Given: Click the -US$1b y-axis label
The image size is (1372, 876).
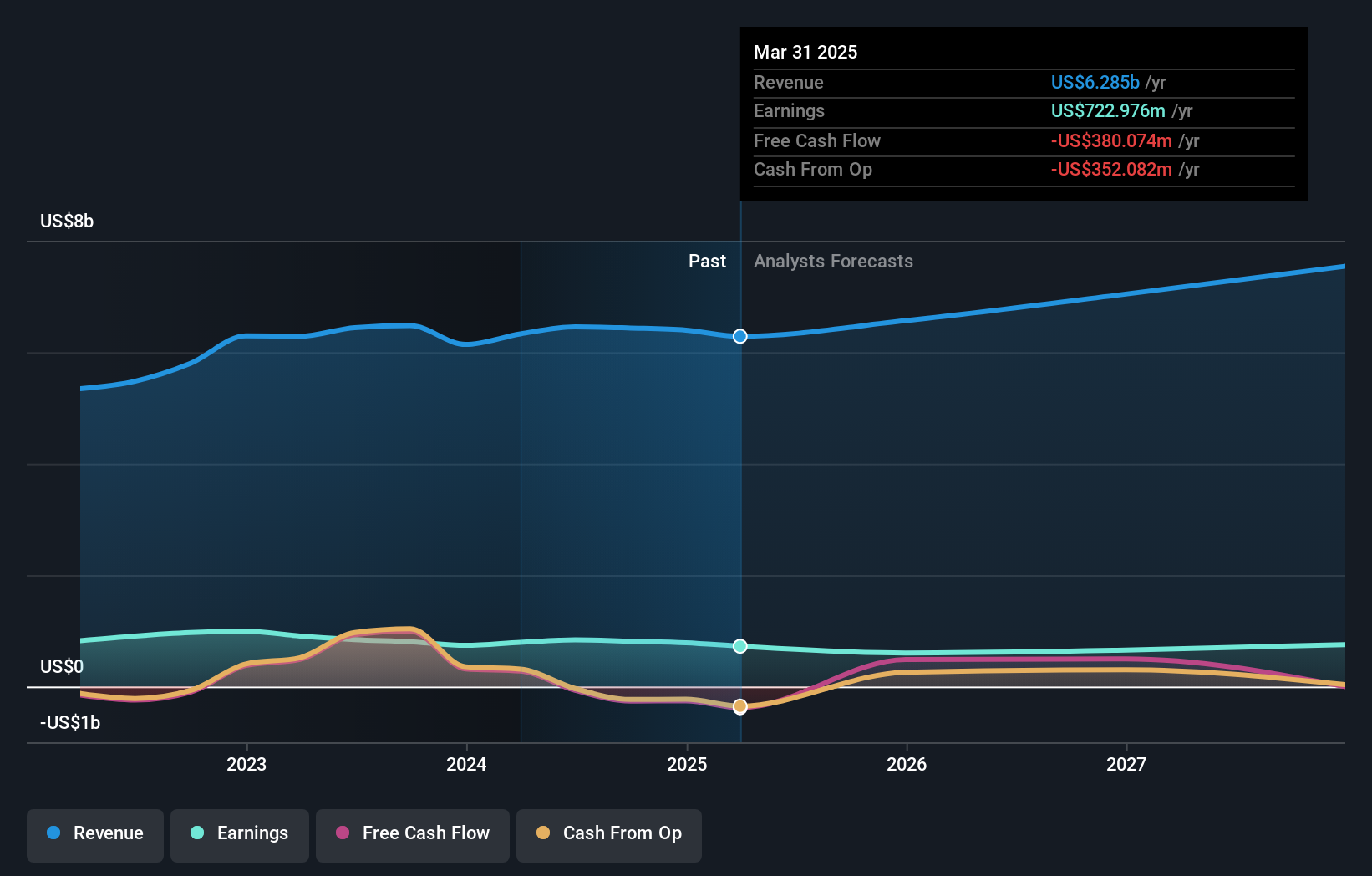Looking at the screenshot, I should coord(70,722).
